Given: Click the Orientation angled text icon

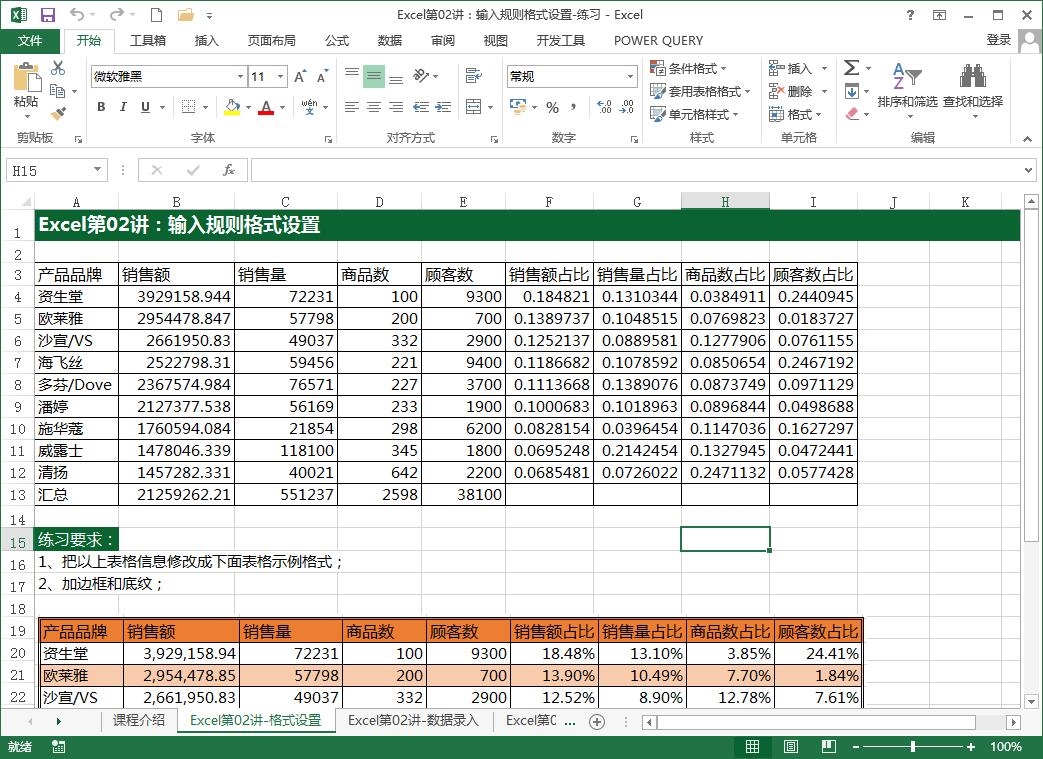Looking at the screenshot, I should tap(421, 75).
